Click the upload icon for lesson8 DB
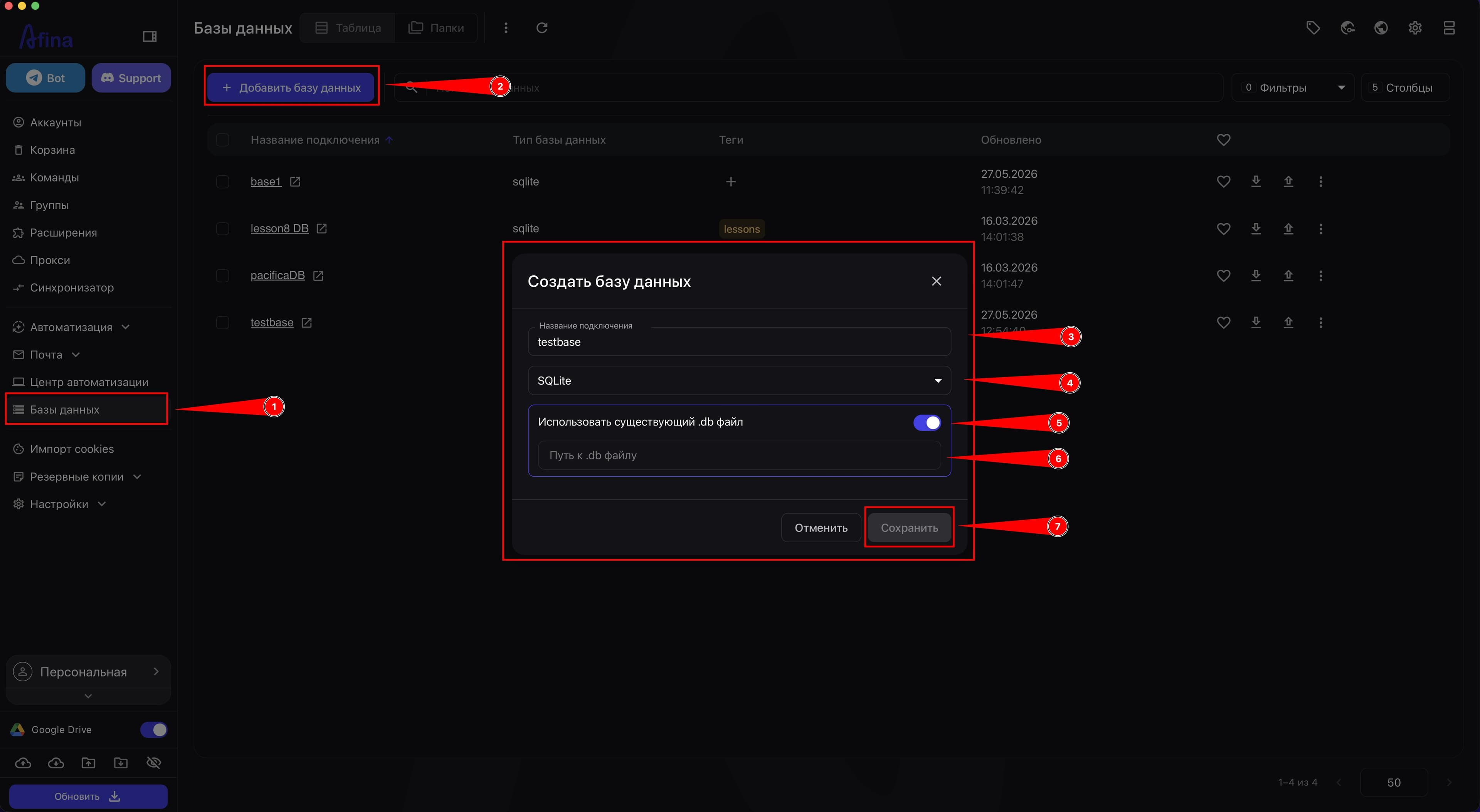 click(x=1288, y=229)
